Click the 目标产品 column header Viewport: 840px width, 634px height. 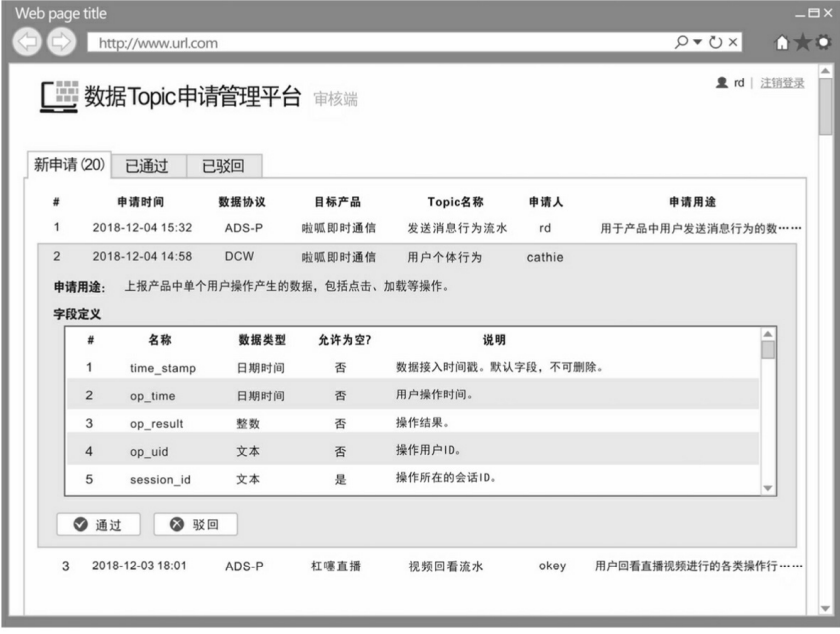(338, 202)
